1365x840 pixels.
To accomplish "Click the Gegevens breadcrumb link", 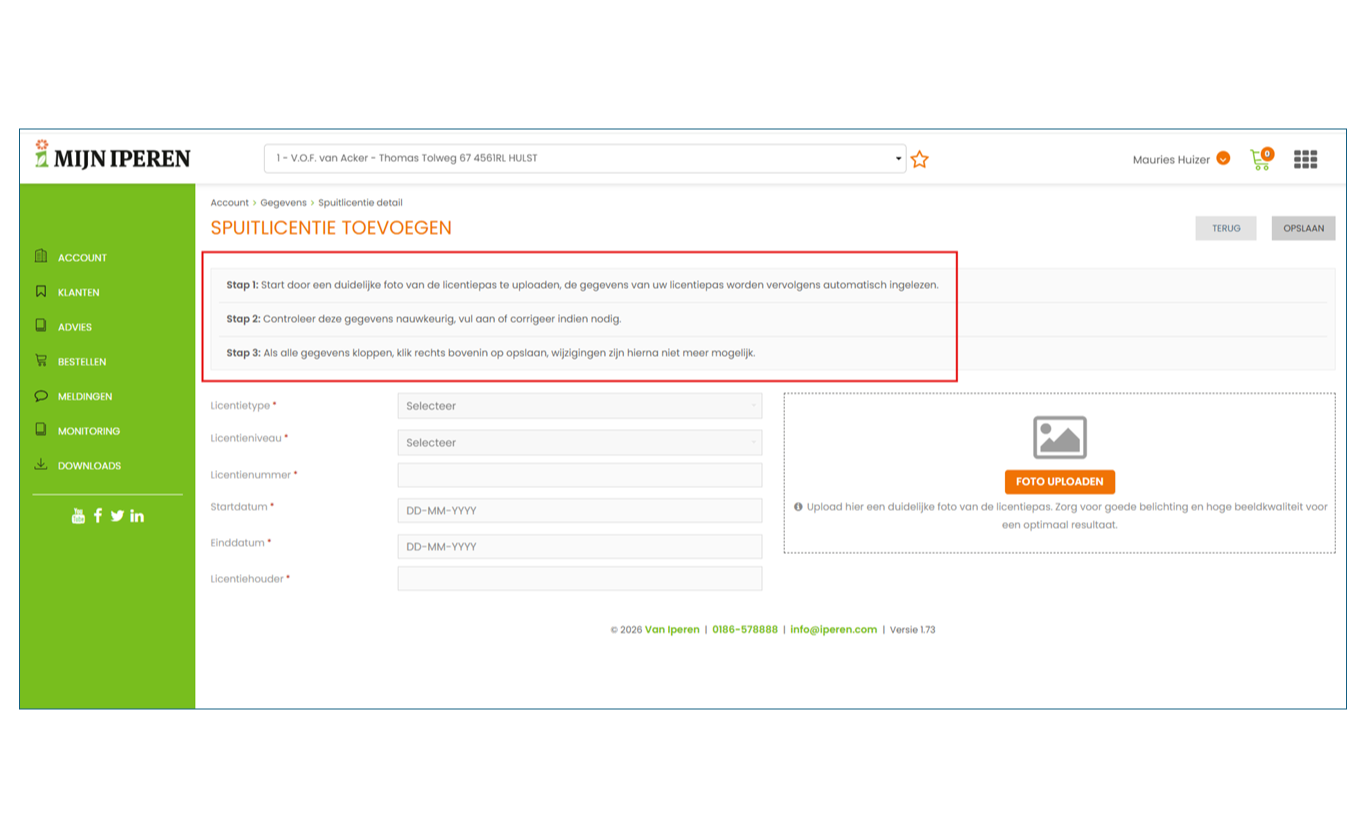I will tap(283, 203).
